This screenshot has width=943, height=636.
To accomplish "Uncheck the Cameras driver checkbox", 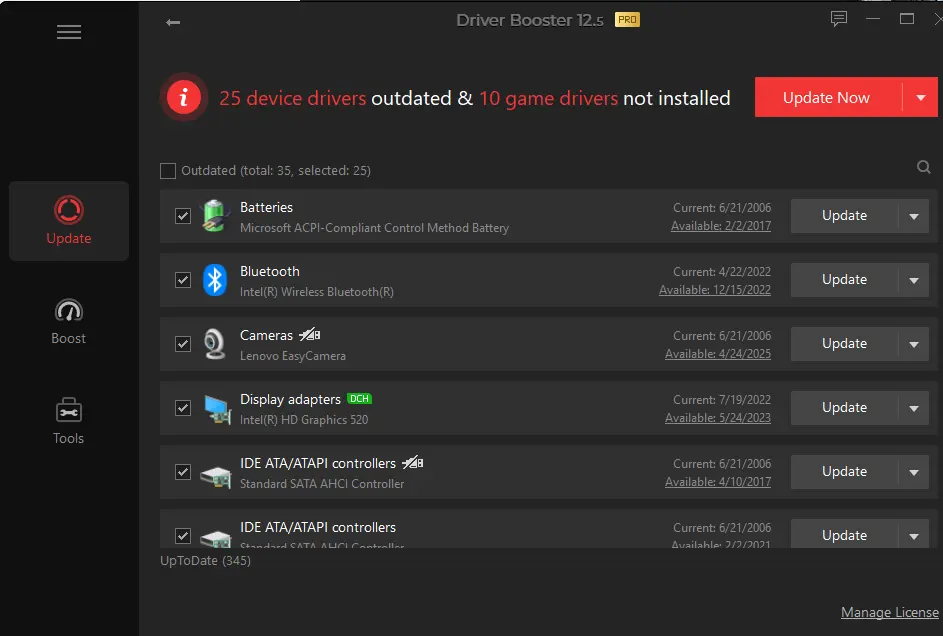I will (183, 344).
